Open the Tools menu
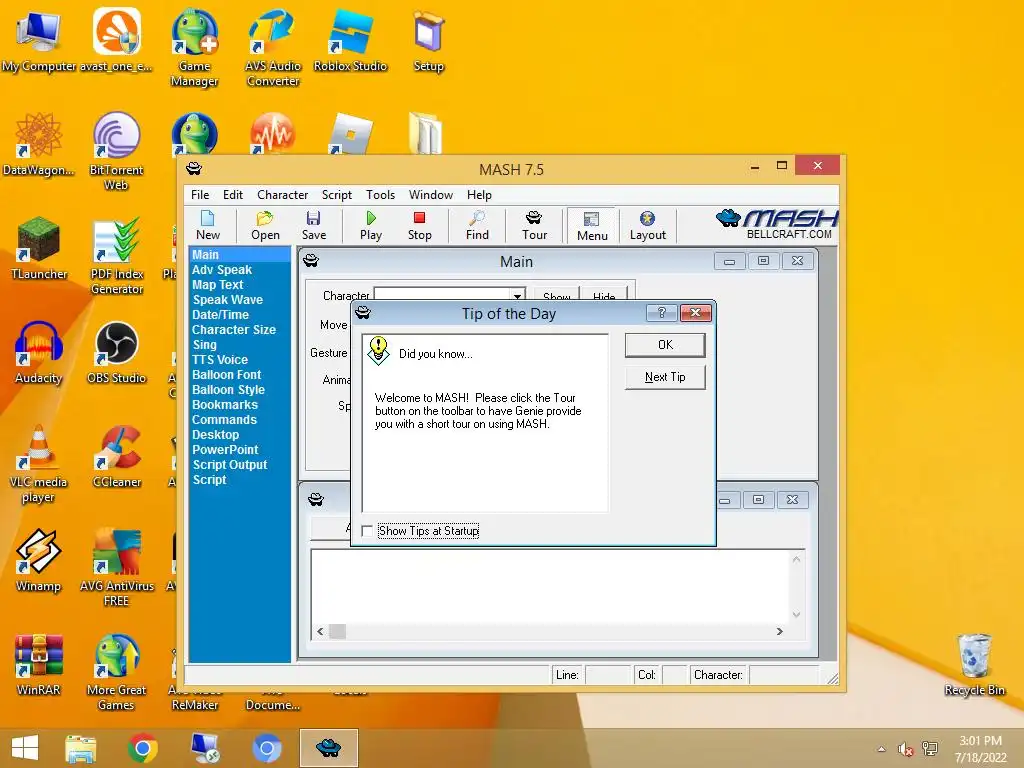The height and width of the screenshot is (768, 1024). pyautogui.click(x=380, y=195)
